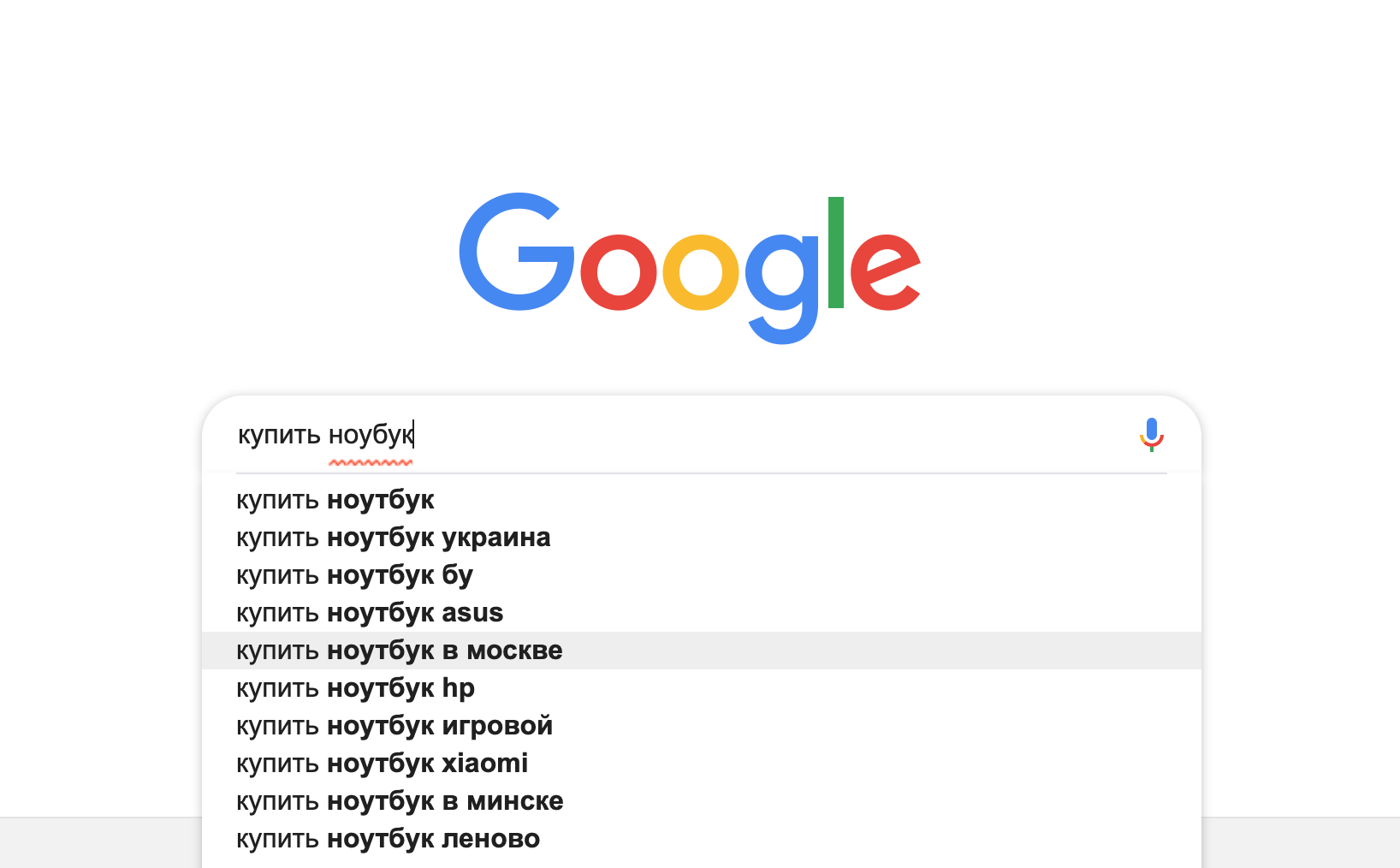Open highlighted suggestion "купить ноутбук в москве"
This screenshot has height=868, width=1400.
click(x=399, y=651)
